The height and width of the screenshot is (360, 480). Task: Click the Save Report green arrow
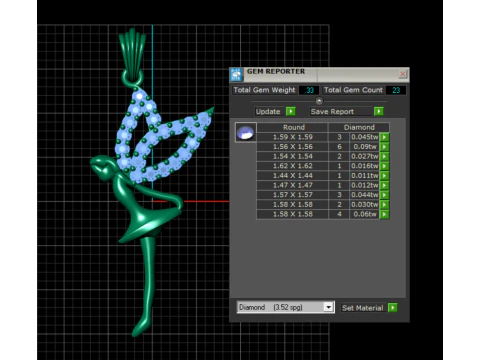[x=379, y=111]
